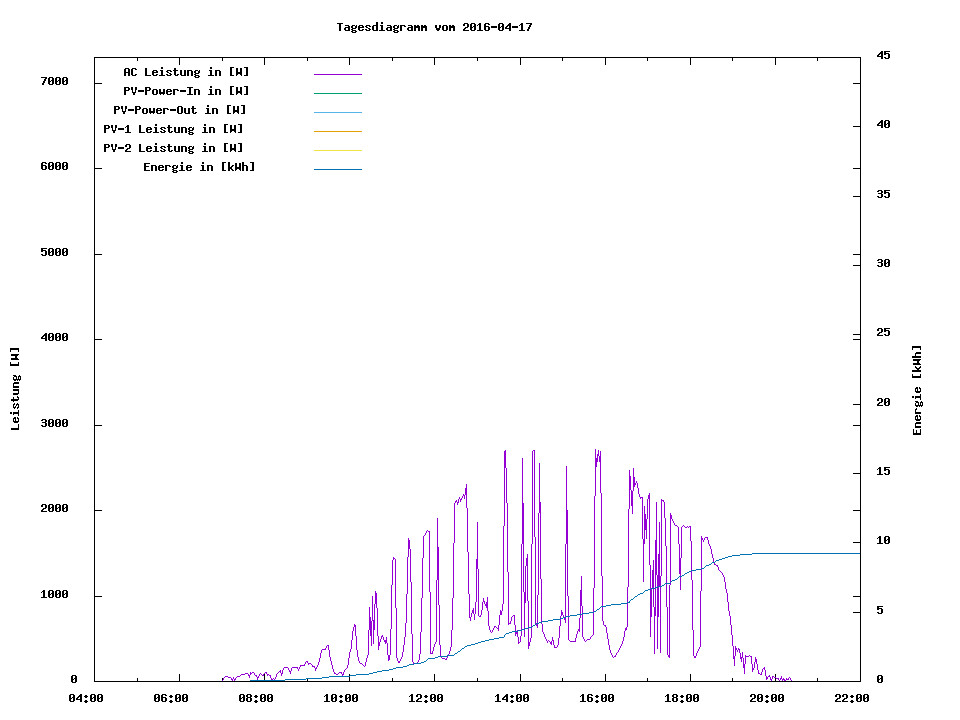Click the grey PV-1 Leistung legend line sample
Viewport: 960px width, 720px height.
coord(337,131)
